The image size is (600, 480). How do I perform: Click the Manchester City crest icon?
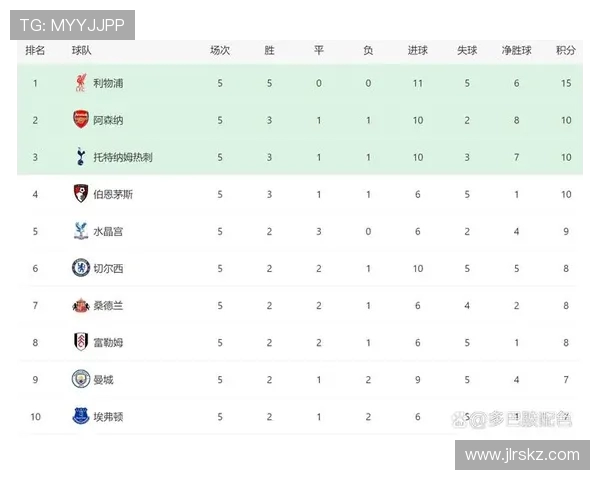click(80, 379)
